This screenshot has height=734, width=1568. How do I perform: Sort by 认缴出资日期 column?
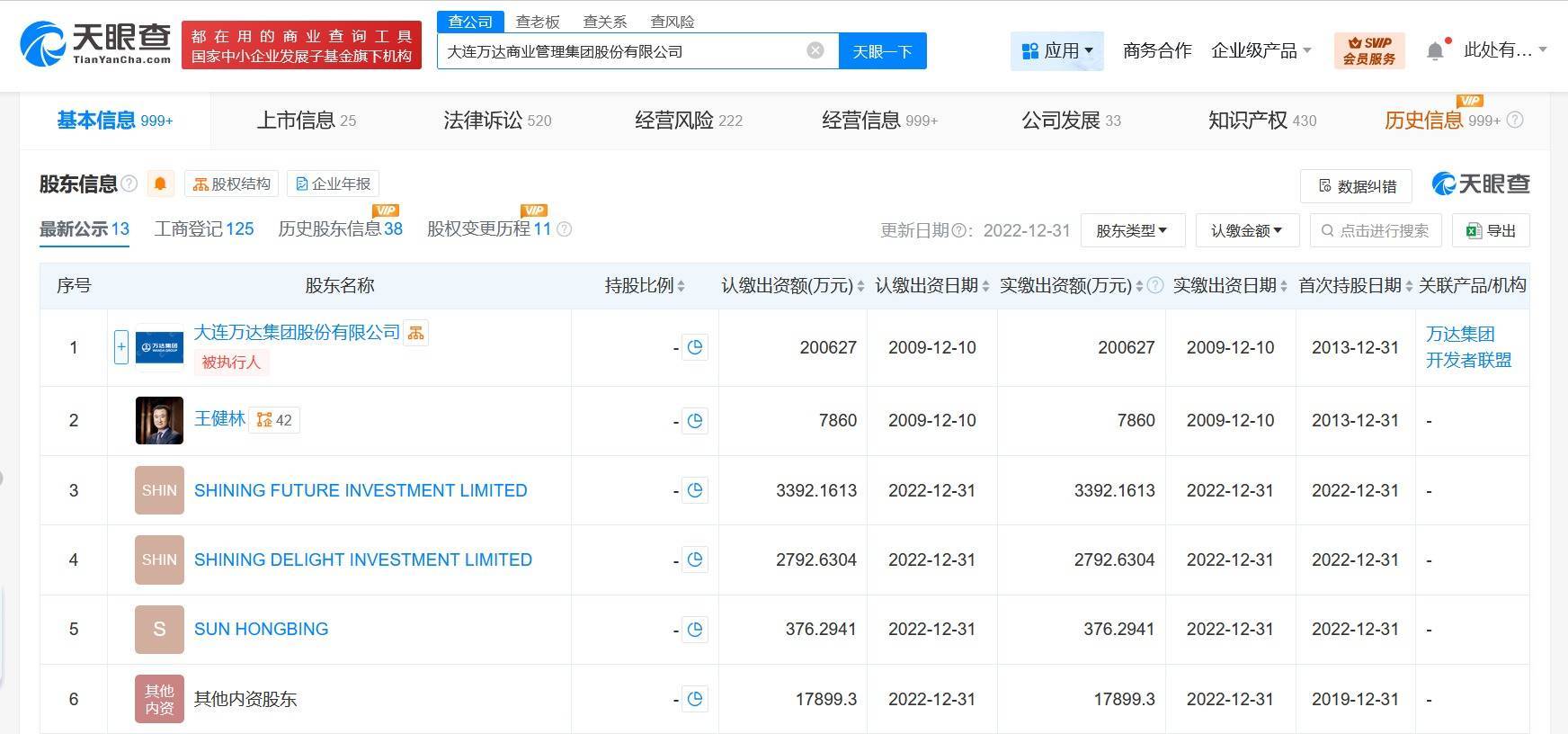[985, 286]
